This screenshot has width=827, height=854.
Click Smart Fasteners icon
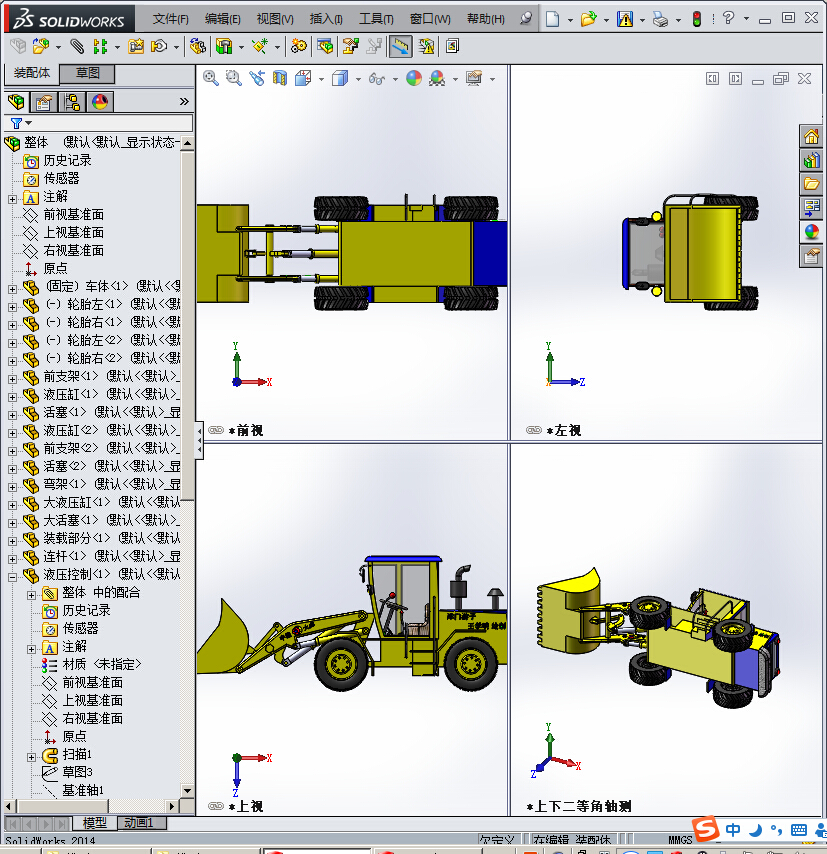pyautogui.click(x=136, y=46)
